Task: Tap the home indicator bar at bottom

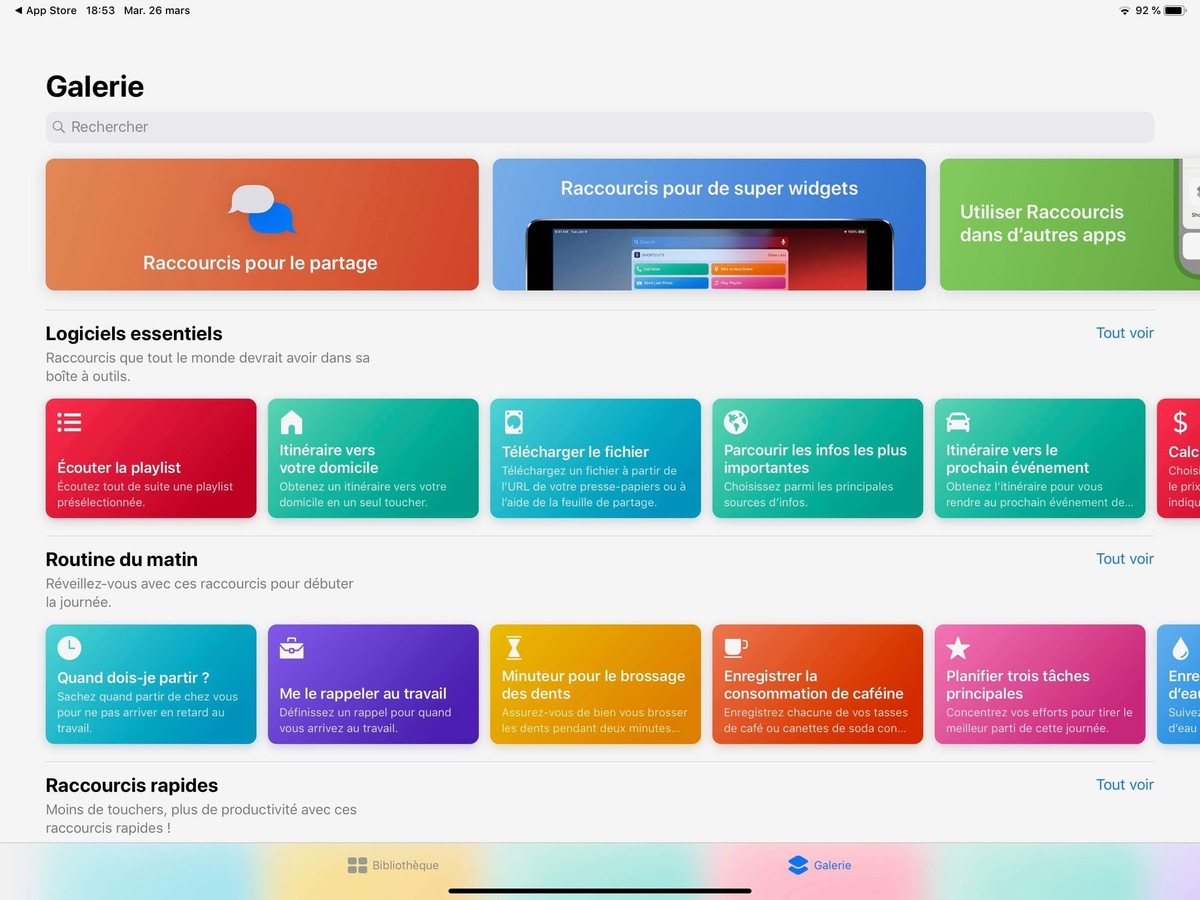Action: (600, 890)
